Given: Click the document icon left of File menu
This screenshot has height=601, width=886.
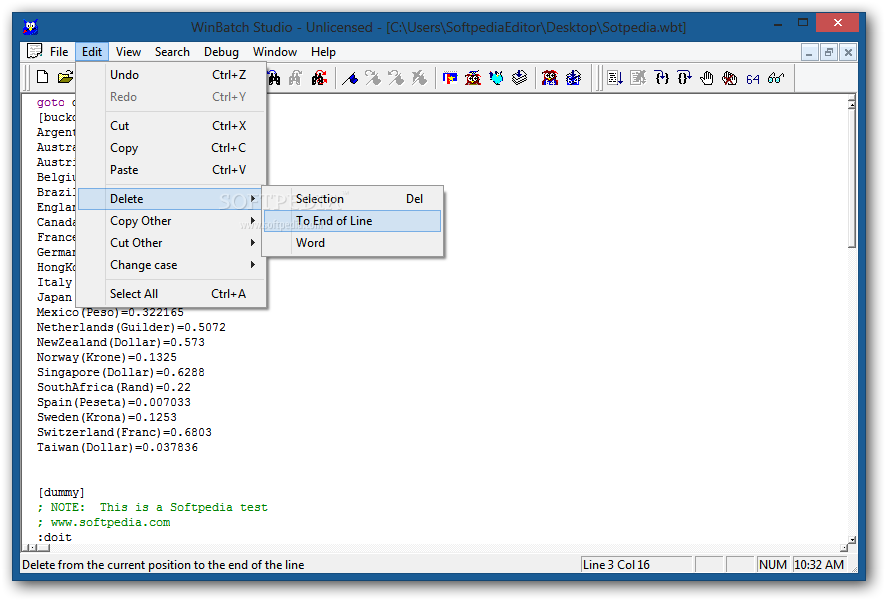Looking at the screenshot, I should [x=34, y=51].
